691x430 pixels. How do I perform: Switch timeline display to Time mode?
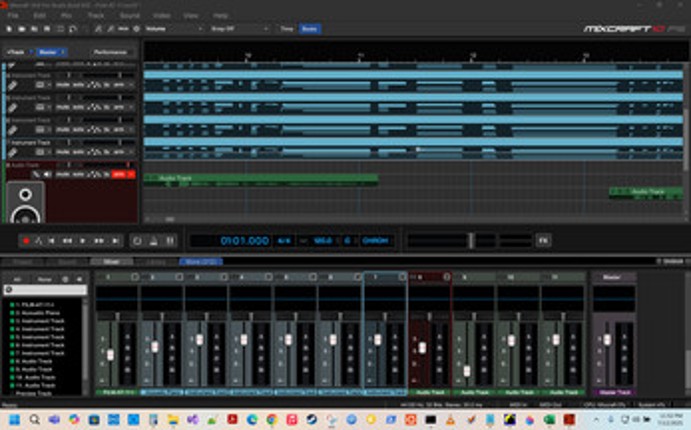point(287,29)
